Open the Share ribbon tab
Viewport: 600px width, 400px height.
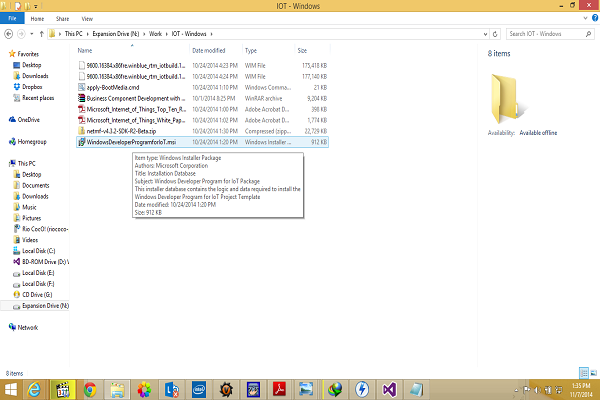(x=62, y=18)
